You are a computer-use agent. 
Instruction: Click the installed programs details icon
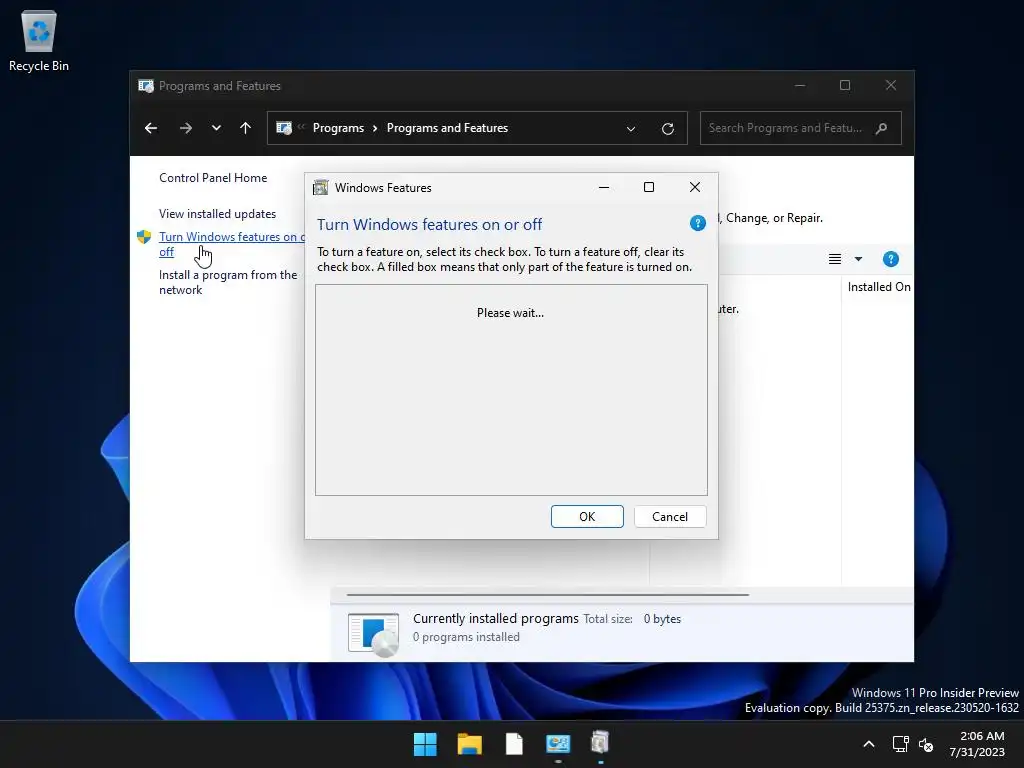coord(374,633)
